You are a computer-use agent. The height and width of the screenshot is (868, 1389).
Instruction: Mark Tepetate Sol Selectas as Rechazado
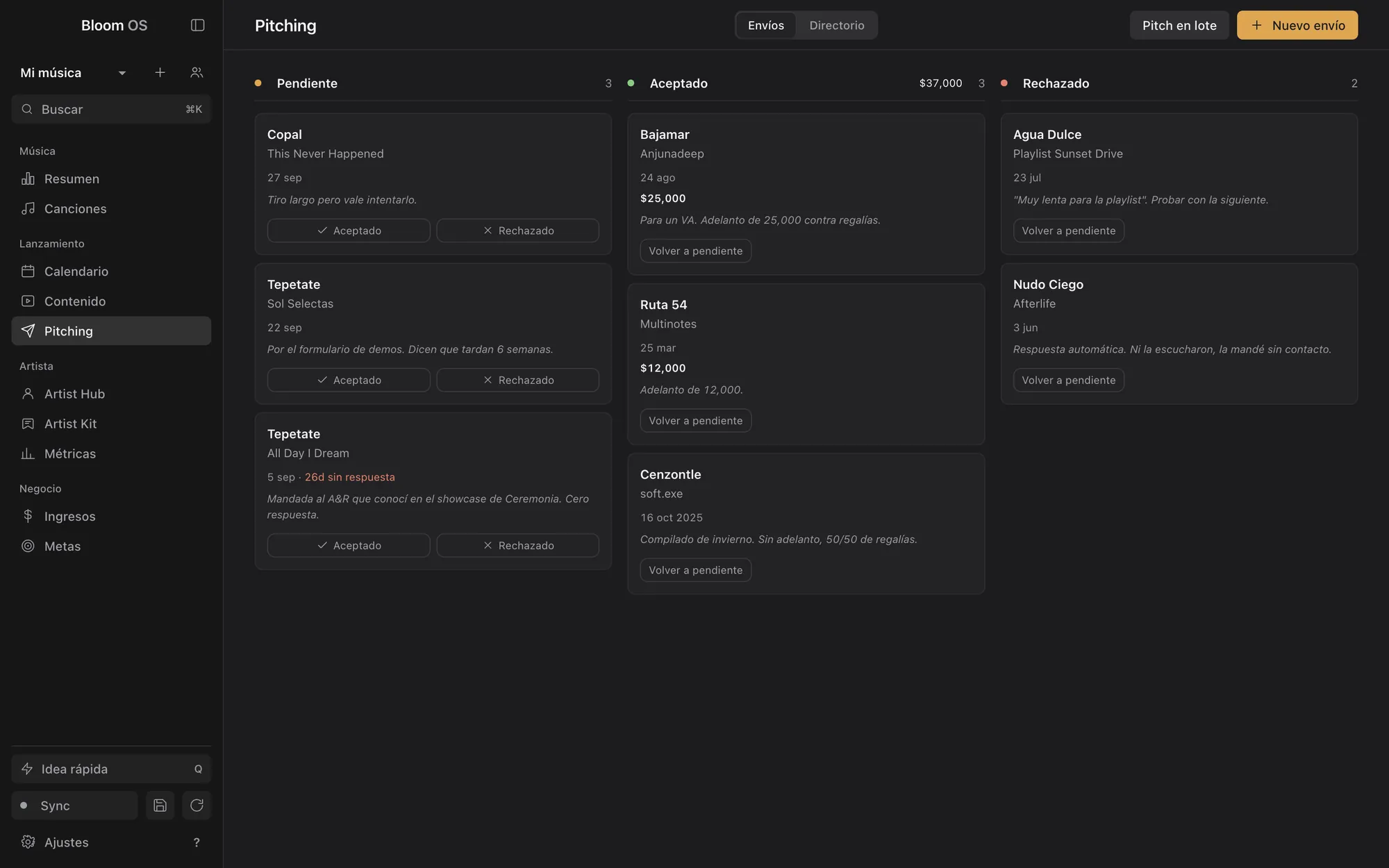pos(518,380)
